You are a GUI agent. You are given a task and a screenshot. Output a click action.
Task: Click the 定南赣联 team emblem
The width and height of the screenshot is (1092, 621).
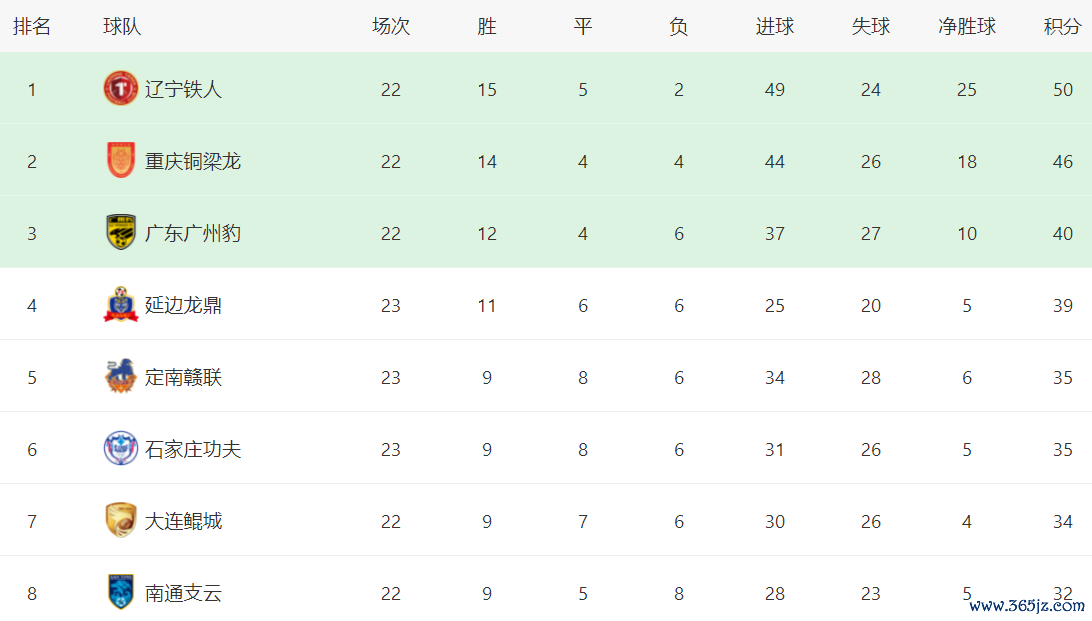pyautogui.click(x=121, y=377)
